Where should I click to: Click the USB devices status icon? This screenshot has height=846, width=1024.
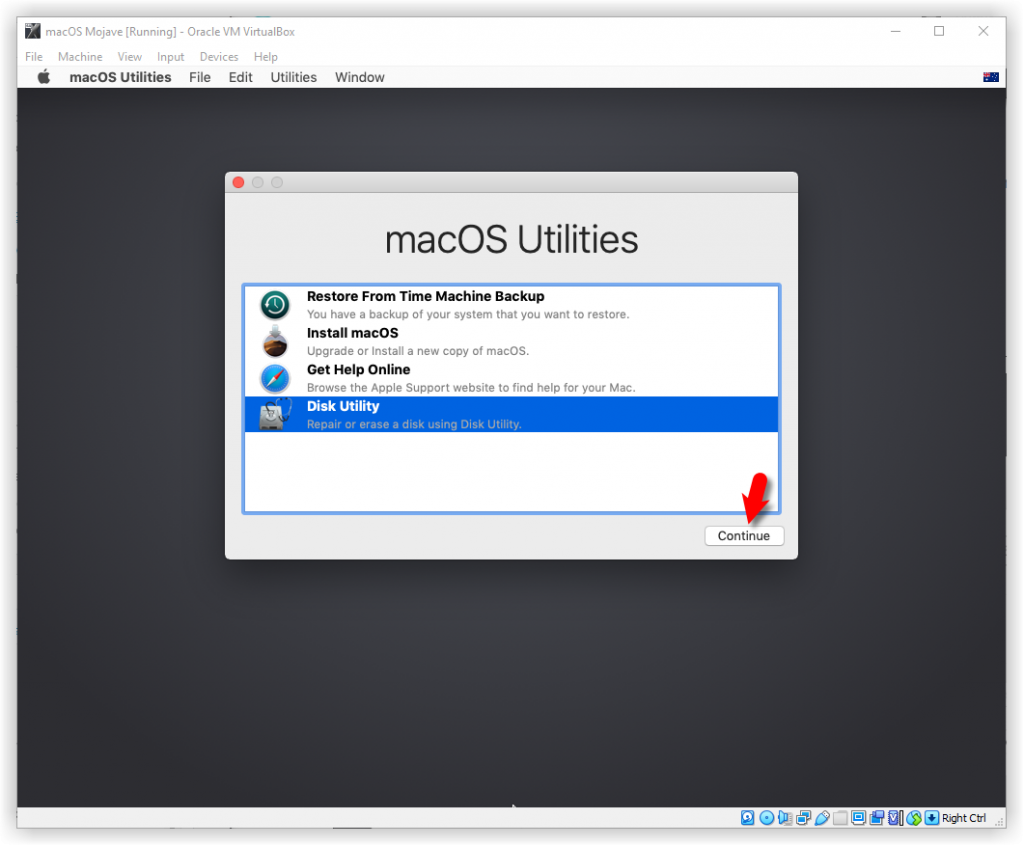[822, 818]
